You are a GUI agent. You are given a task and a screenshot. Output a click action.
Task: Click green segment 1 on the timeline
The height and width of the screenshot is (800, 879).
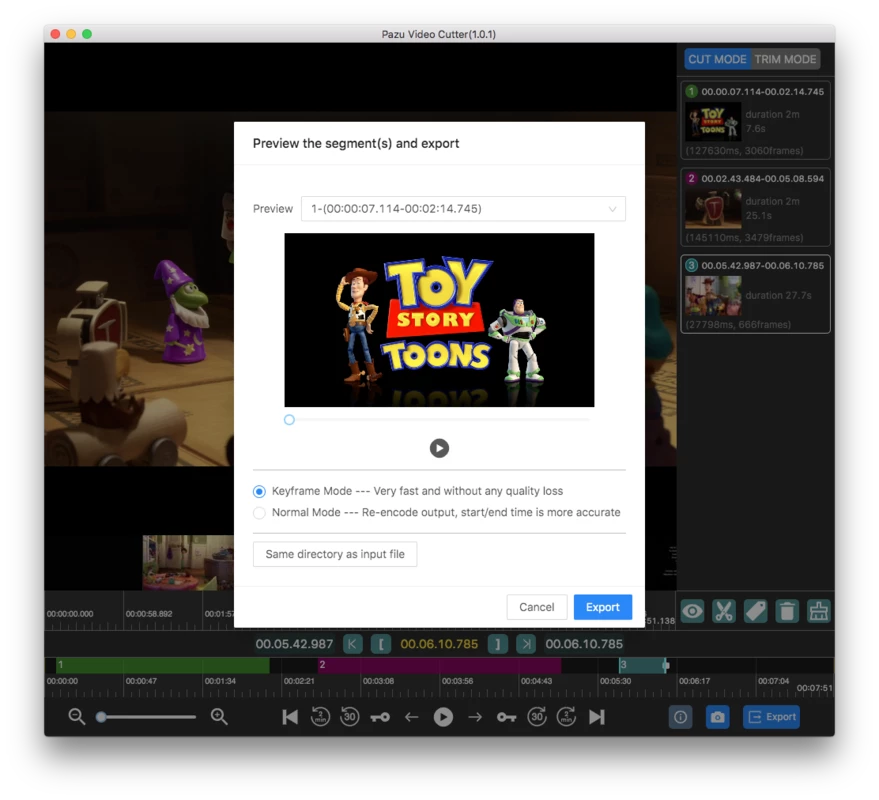click(163, 665)
